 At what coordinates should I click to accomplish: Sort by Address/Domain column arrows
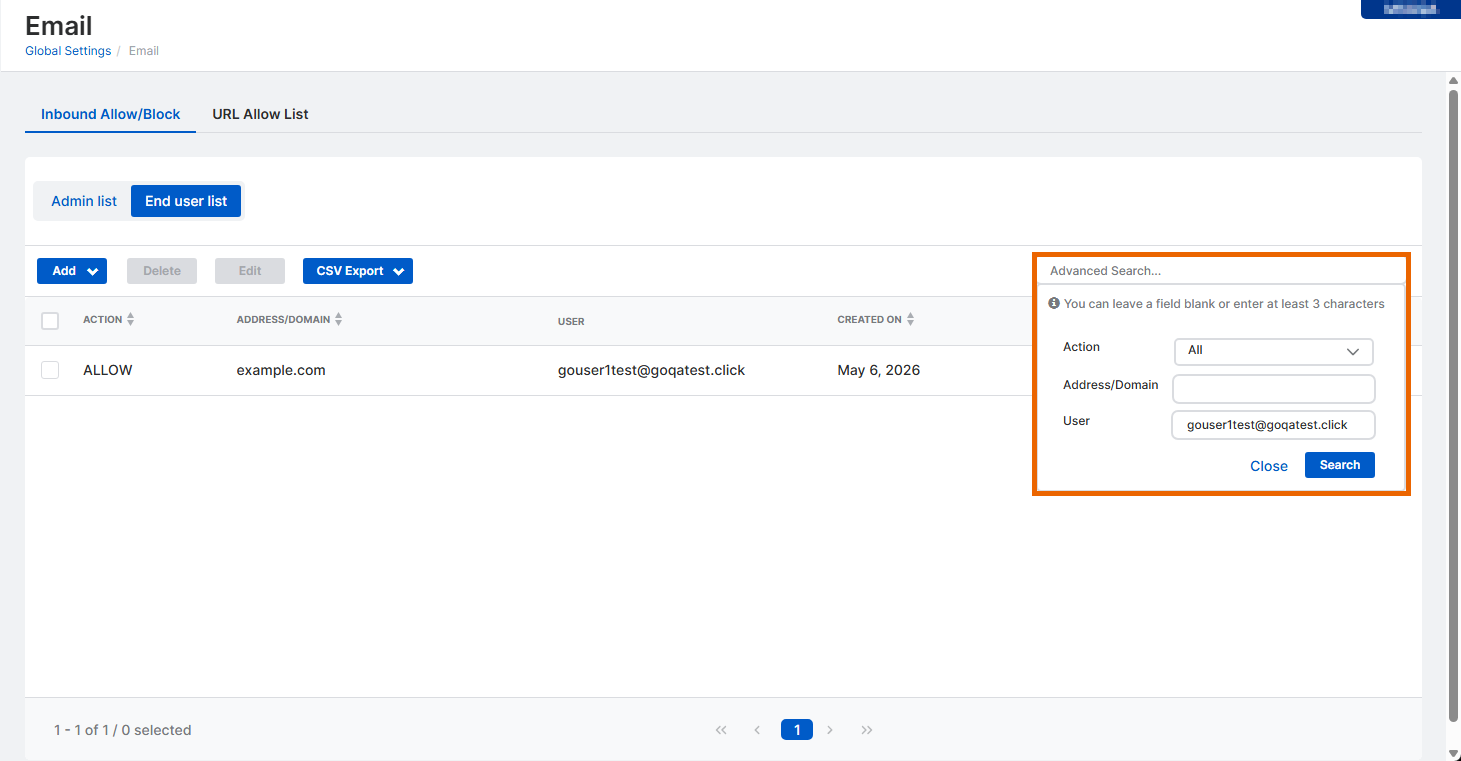pos(339,320)
